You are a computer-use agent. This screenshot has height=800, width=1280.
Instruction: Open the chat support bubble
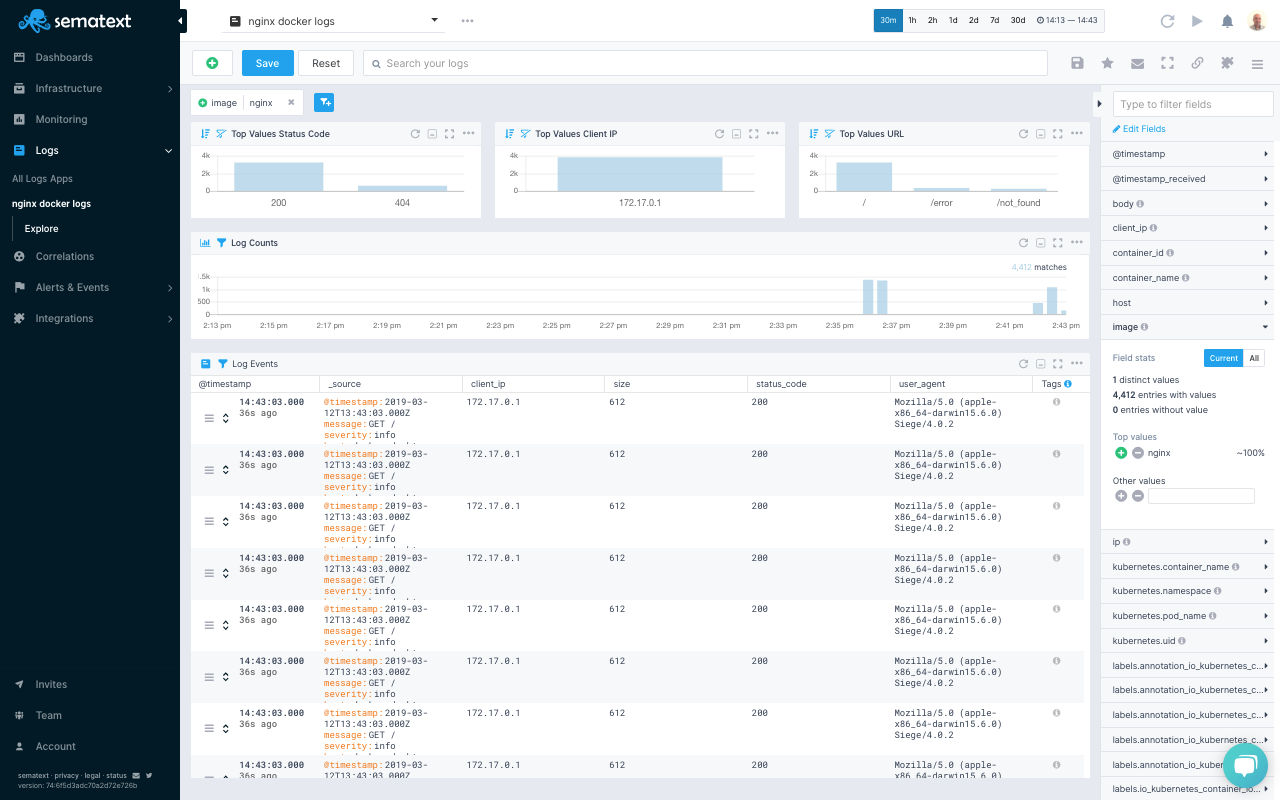tap(1245, 765)
